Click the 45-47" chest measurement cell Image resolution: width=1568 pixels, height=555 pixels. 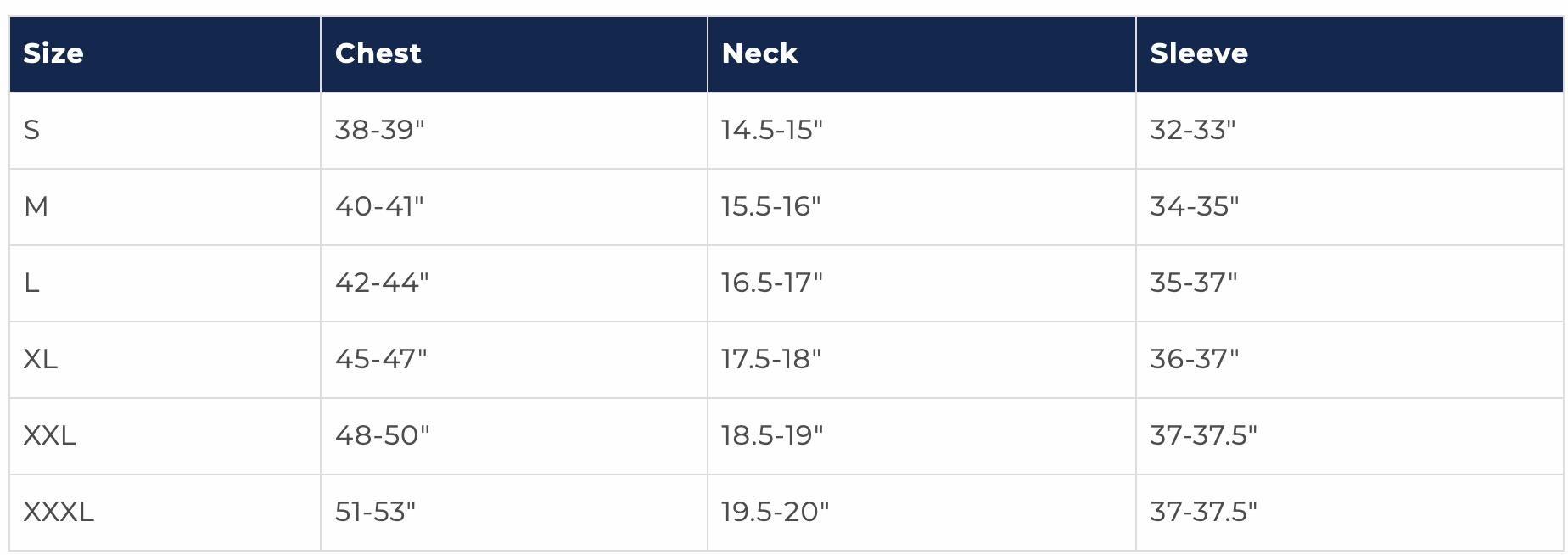pos(381,359)
